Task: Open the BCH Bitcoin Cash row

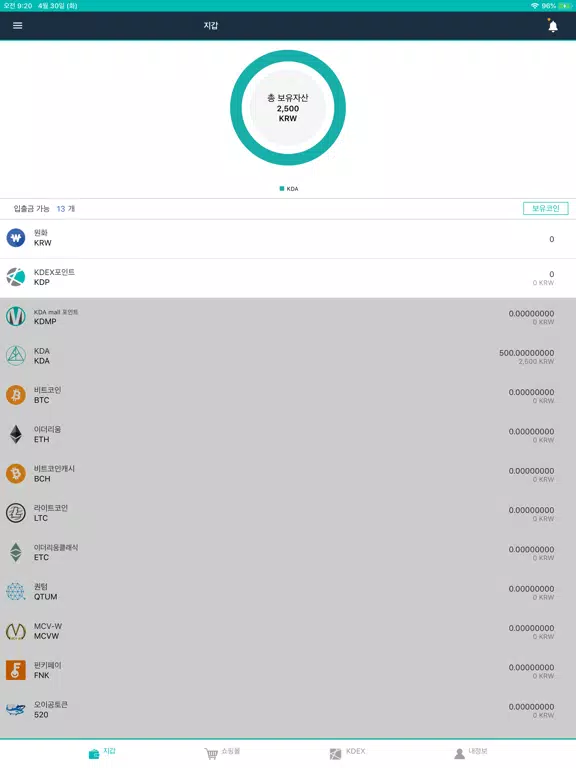Action: point(288,474)
